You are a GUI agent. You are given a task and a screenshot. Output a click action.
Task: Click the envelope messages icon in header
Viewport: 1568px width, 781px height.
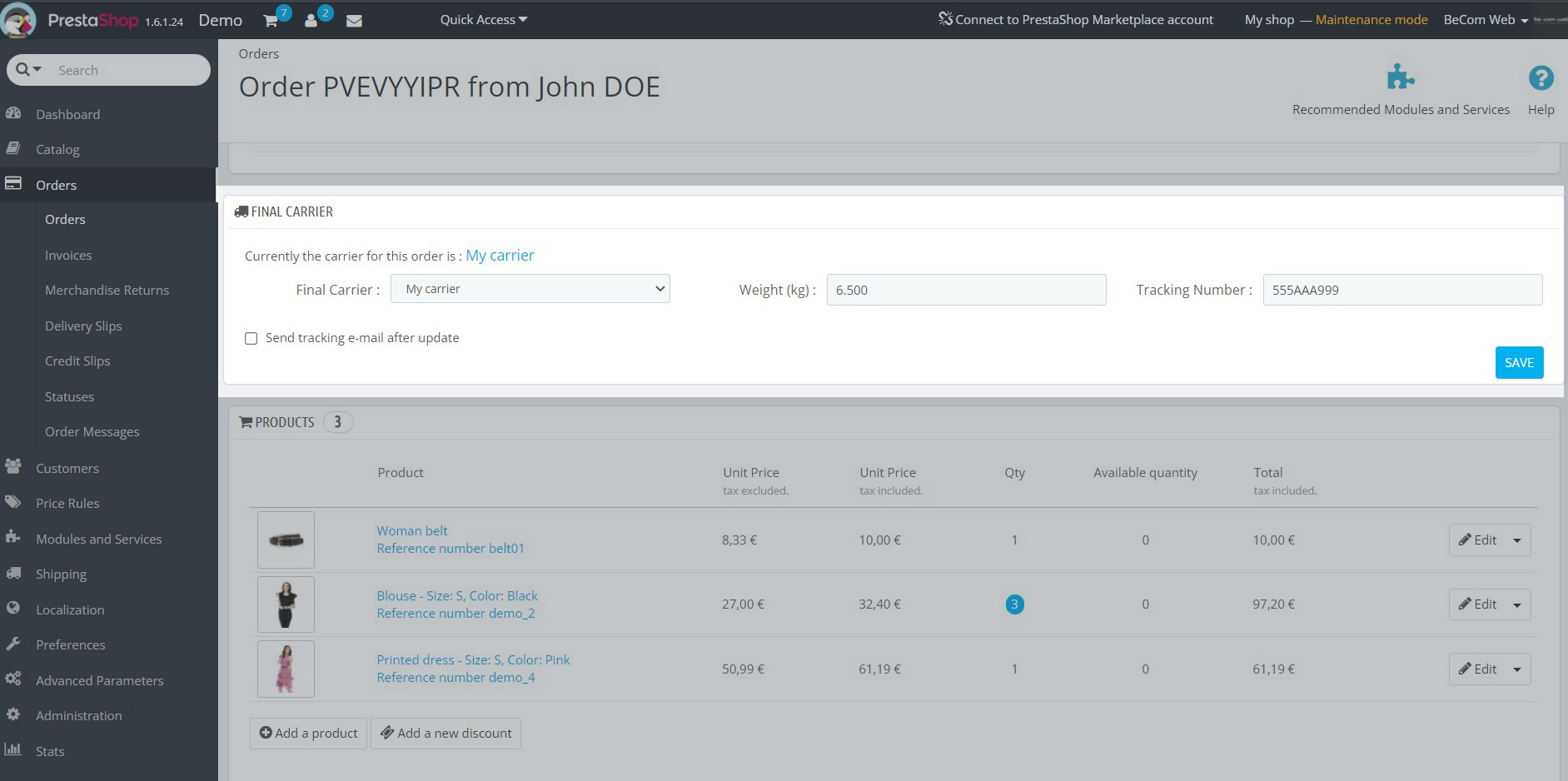pyautogui.click(x=354, y=21)
